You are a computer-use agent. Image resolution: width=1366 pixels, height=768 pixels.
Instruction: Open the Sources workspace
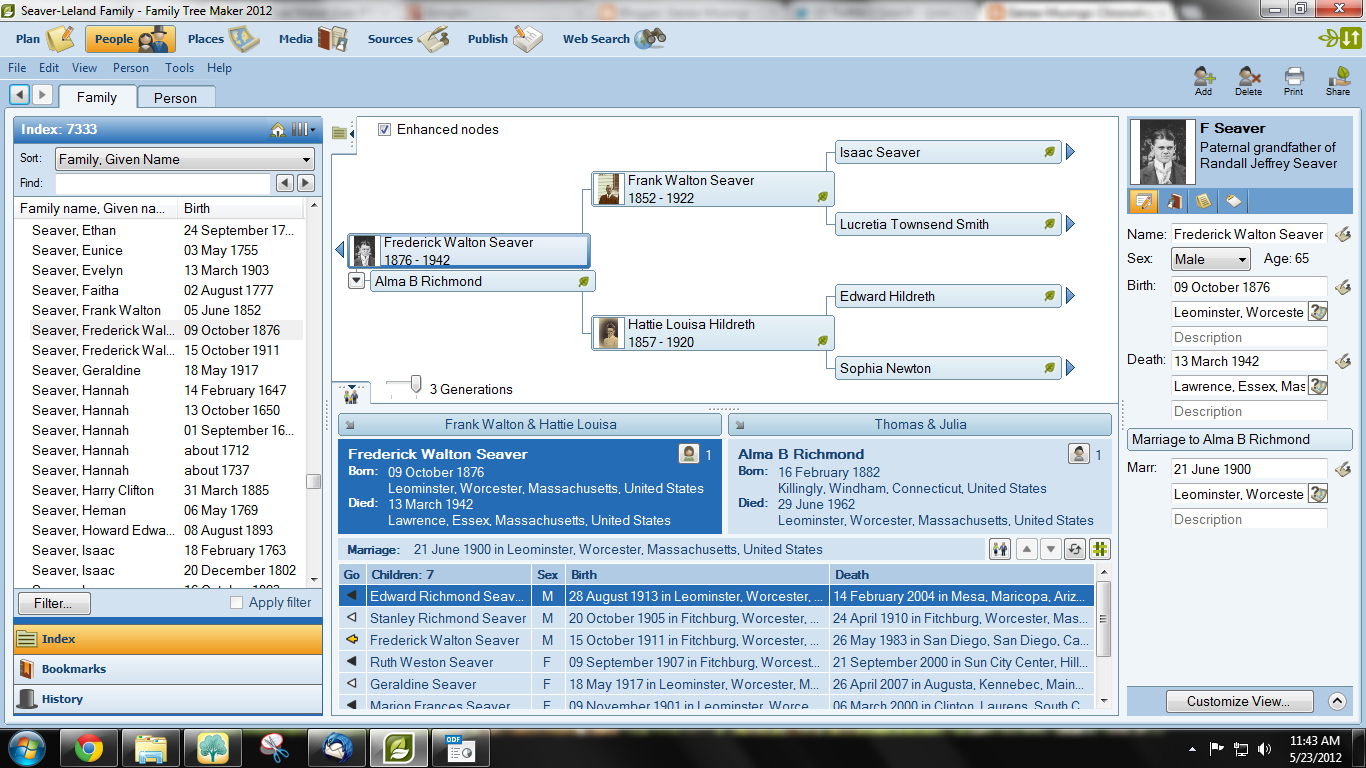407,39
